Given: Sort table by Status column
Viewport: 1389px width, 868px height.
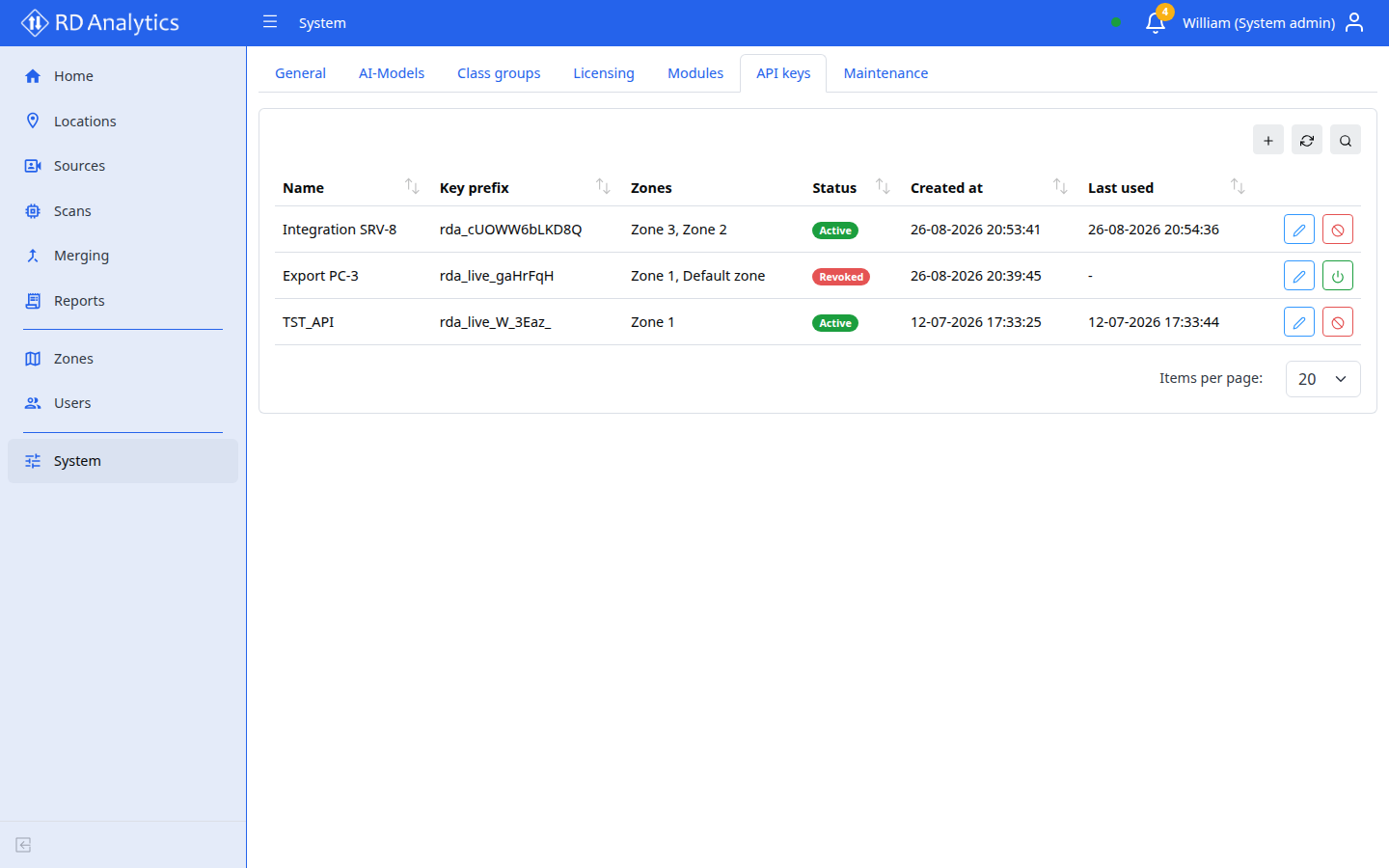Looking at the screenshot, I should tap(883, 186).
